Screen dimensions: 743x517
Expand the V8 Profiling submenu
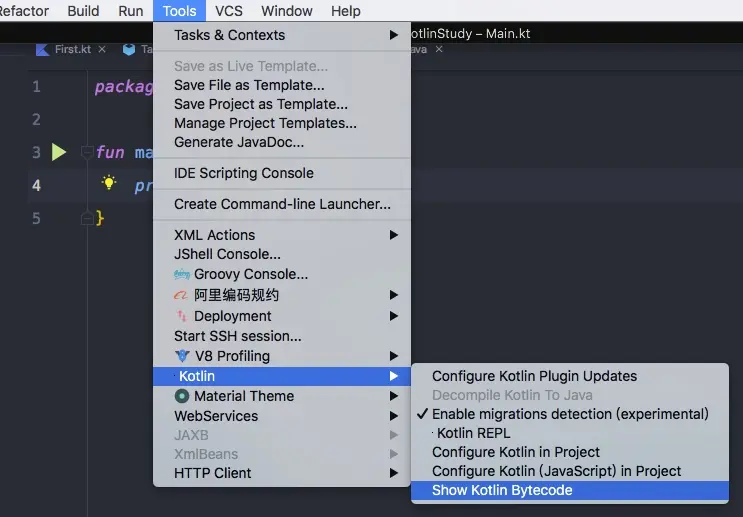(x=282, y=356)
